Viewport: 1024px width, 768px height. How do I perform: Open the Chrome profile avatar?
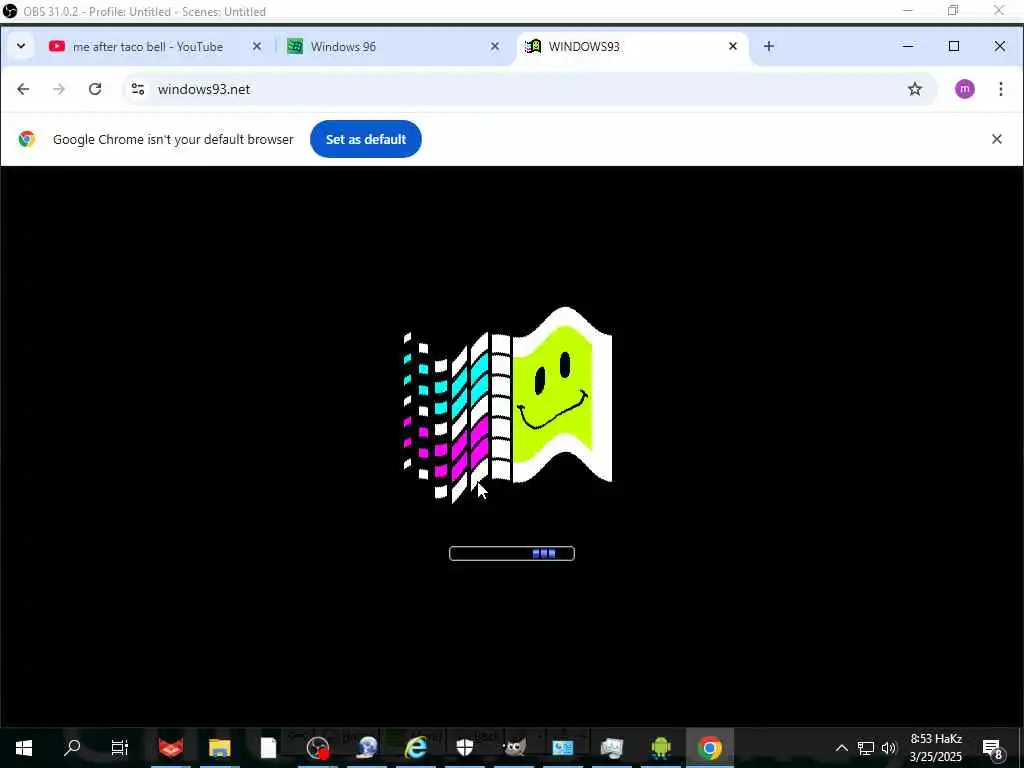point(965,89)
